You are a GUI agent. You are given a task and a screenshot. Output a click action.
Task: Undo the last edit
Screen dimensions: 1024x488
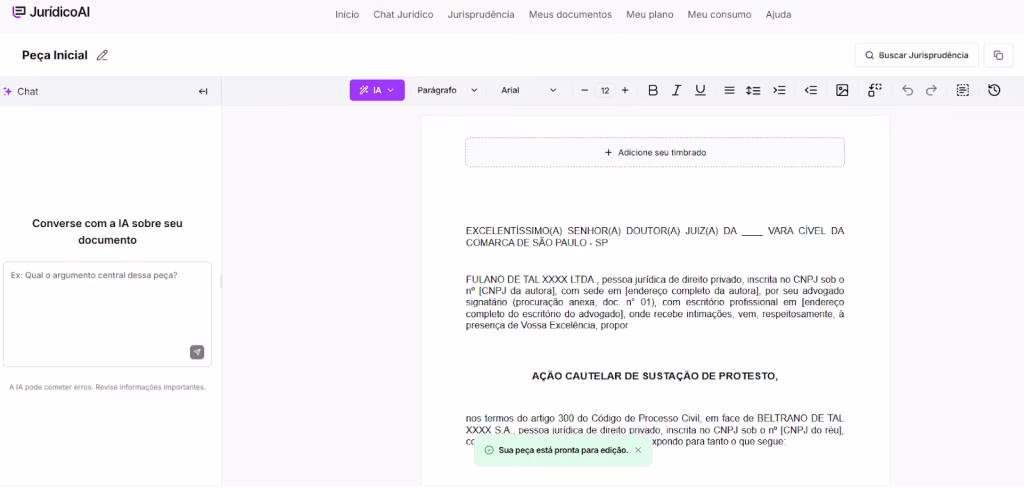[907, 90]
